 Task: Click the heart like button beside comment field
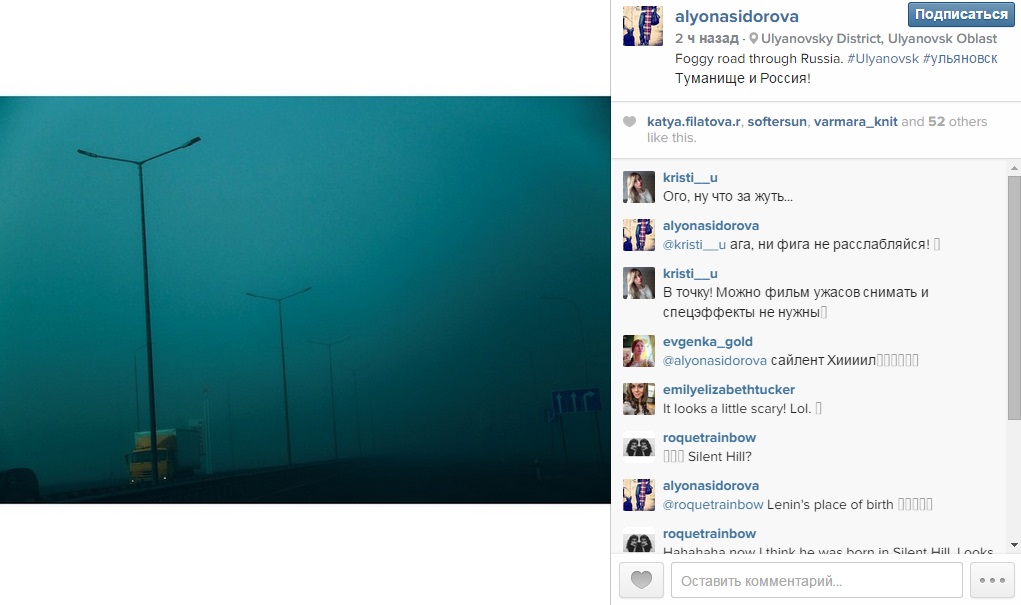click(641, 580)
